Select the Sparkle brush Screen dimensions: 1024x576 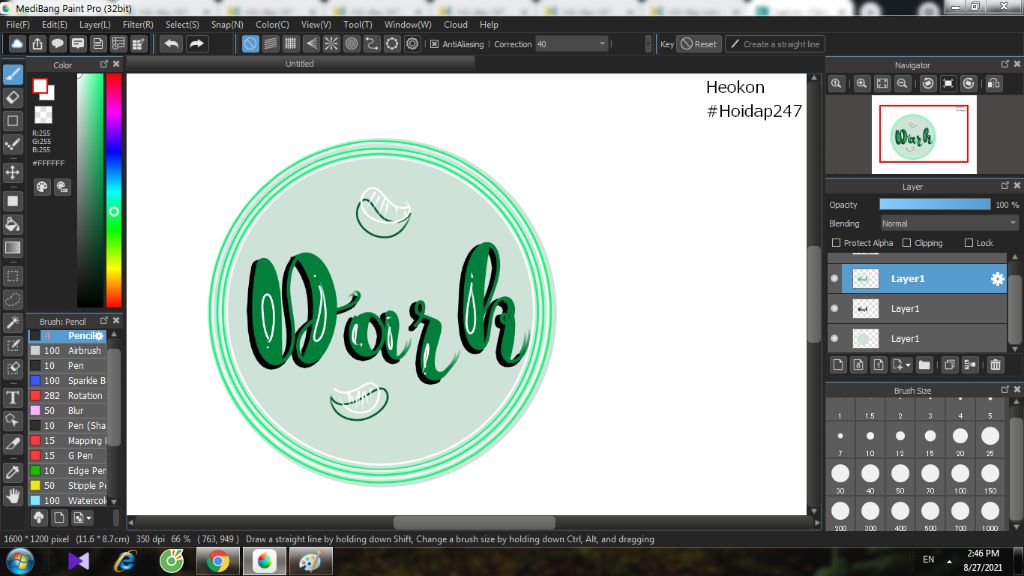pos(67,381)
